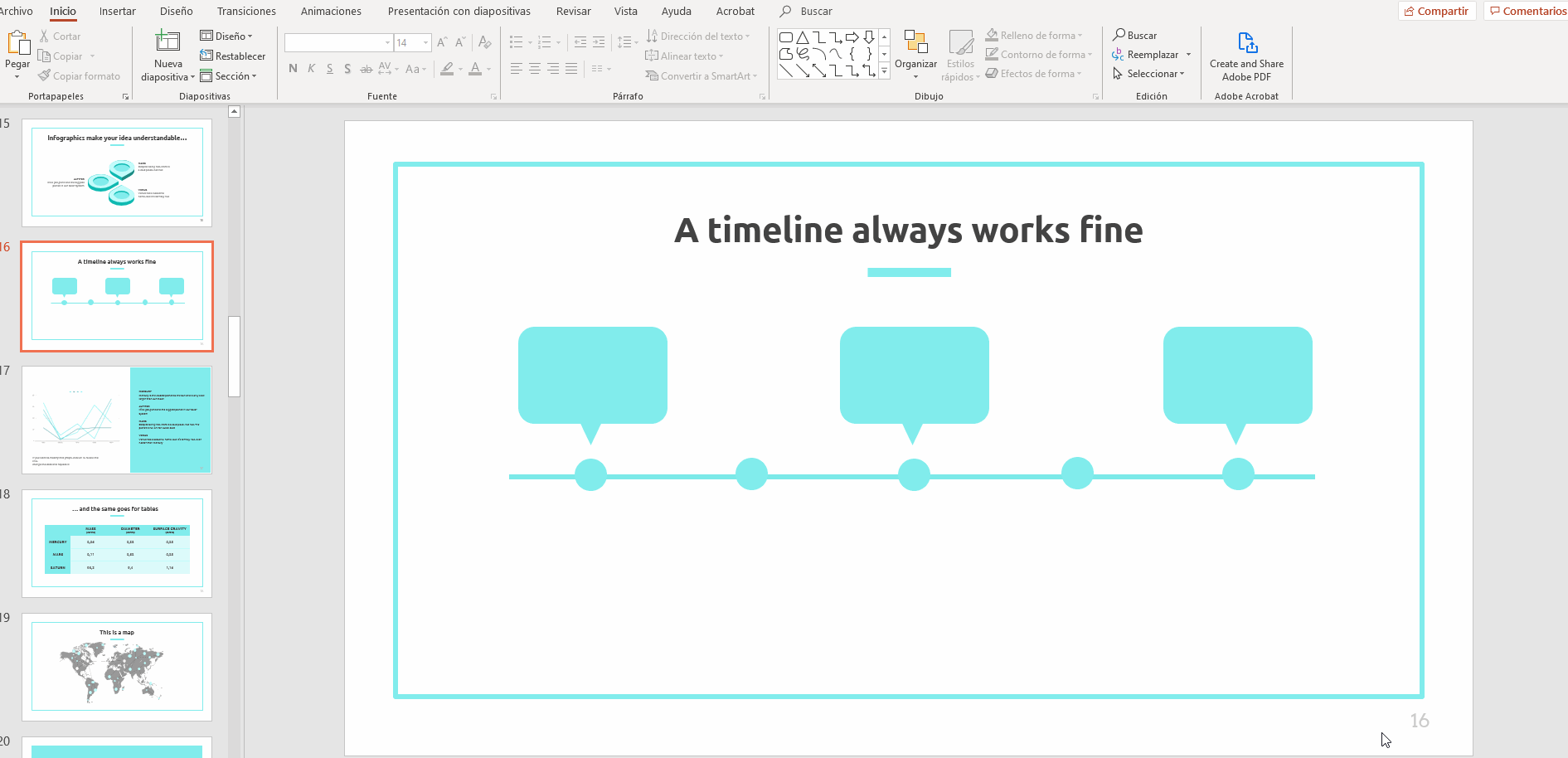Image resolution: width=1568 pixels, height=758 pixels.
Task: Select the down arrow shape
Action: coord(869,37)
